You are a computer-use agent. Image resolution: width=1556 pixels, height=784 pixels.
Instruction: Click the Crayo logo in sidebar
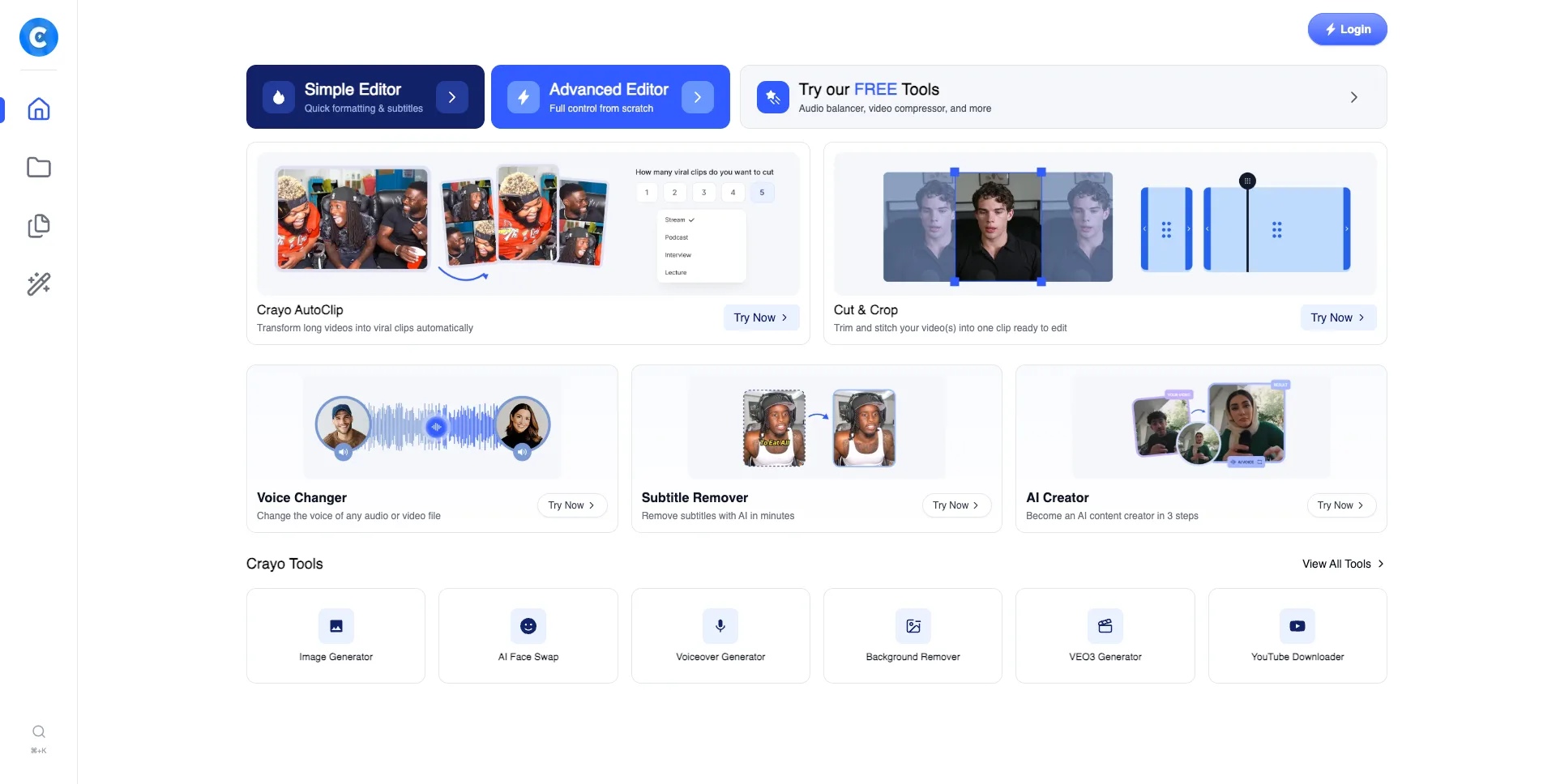pyautogui.click(x=38, y=37)
